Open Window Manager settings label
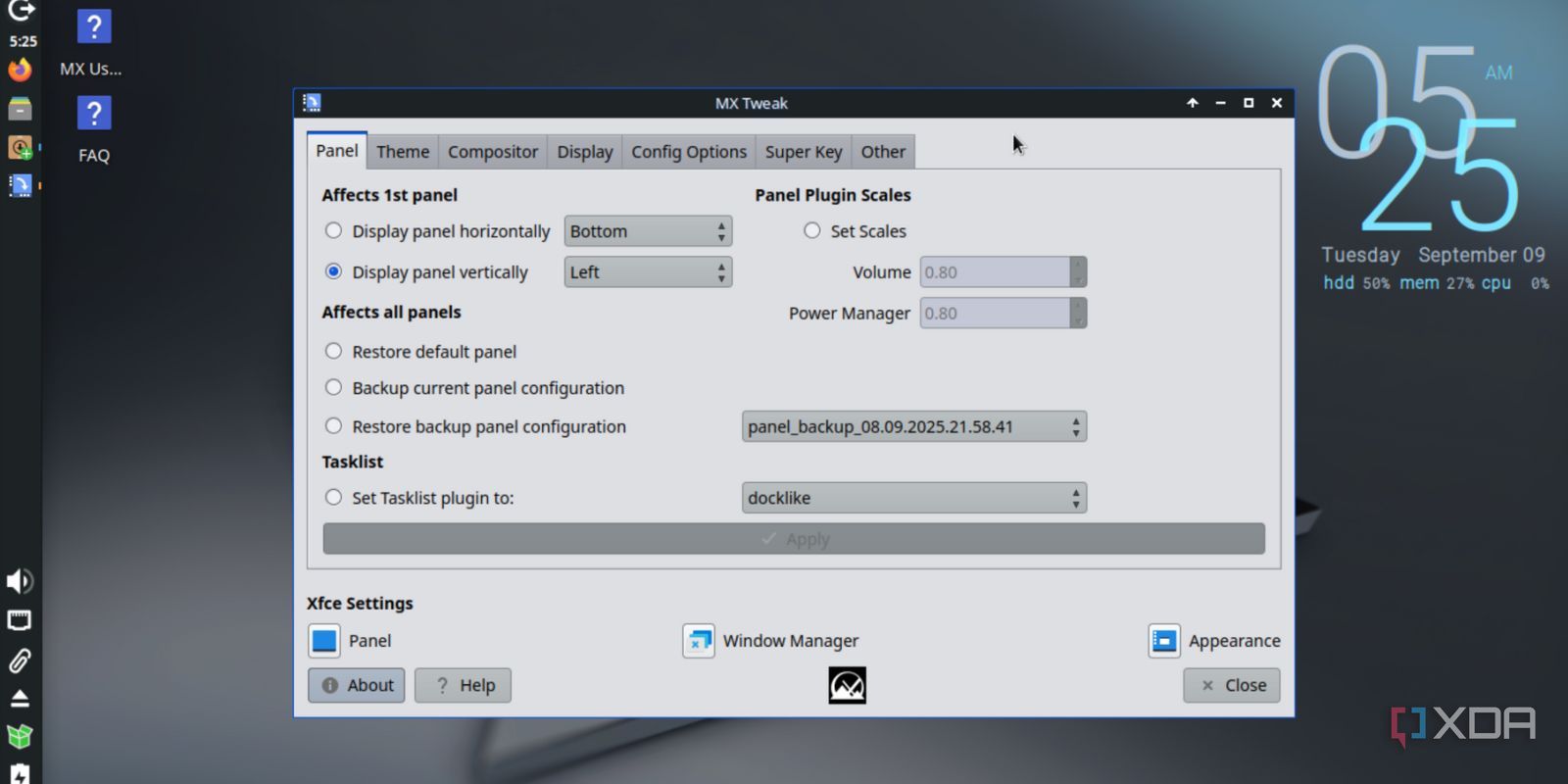This screenshot has width=1568, height=784. tap(791, 641)
